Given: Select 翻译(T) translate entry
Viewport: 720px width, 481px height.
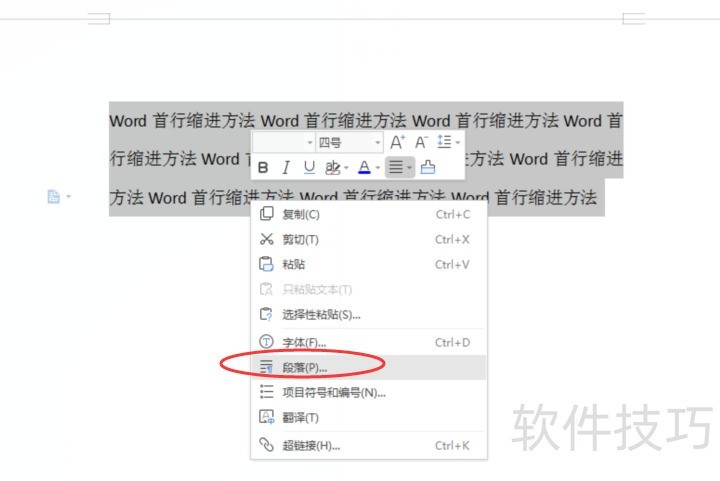Looking at the screenshot, I should 369,418.
